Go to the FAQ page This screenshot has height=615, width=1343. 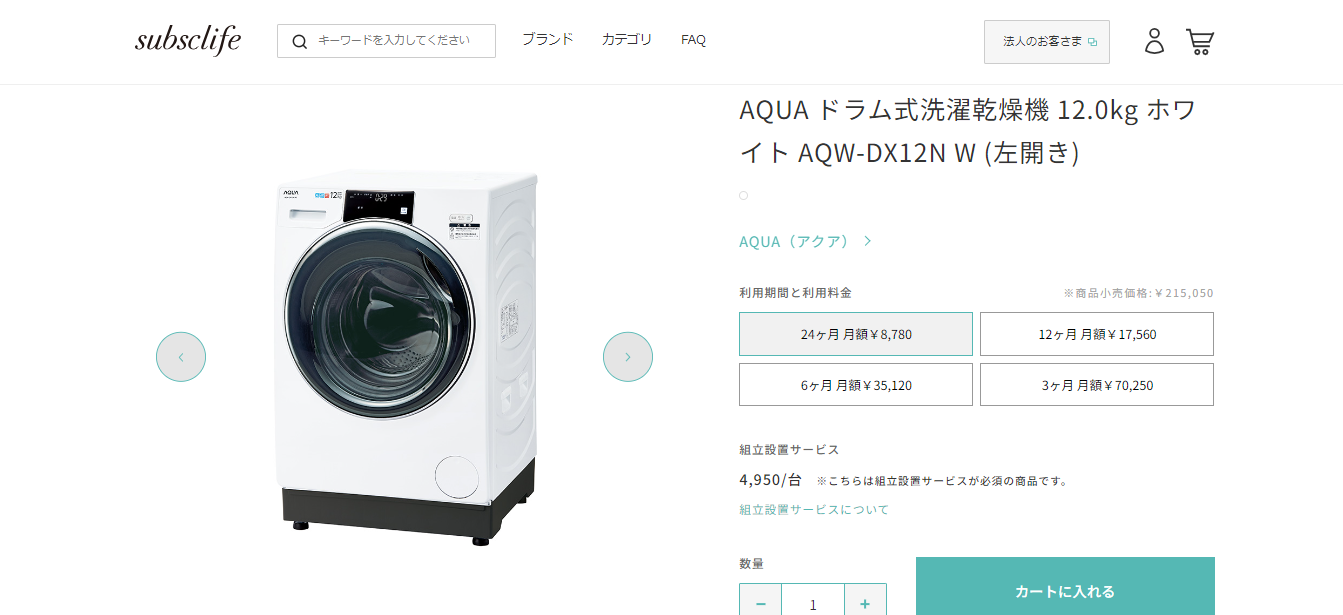(x=693, y=40)
